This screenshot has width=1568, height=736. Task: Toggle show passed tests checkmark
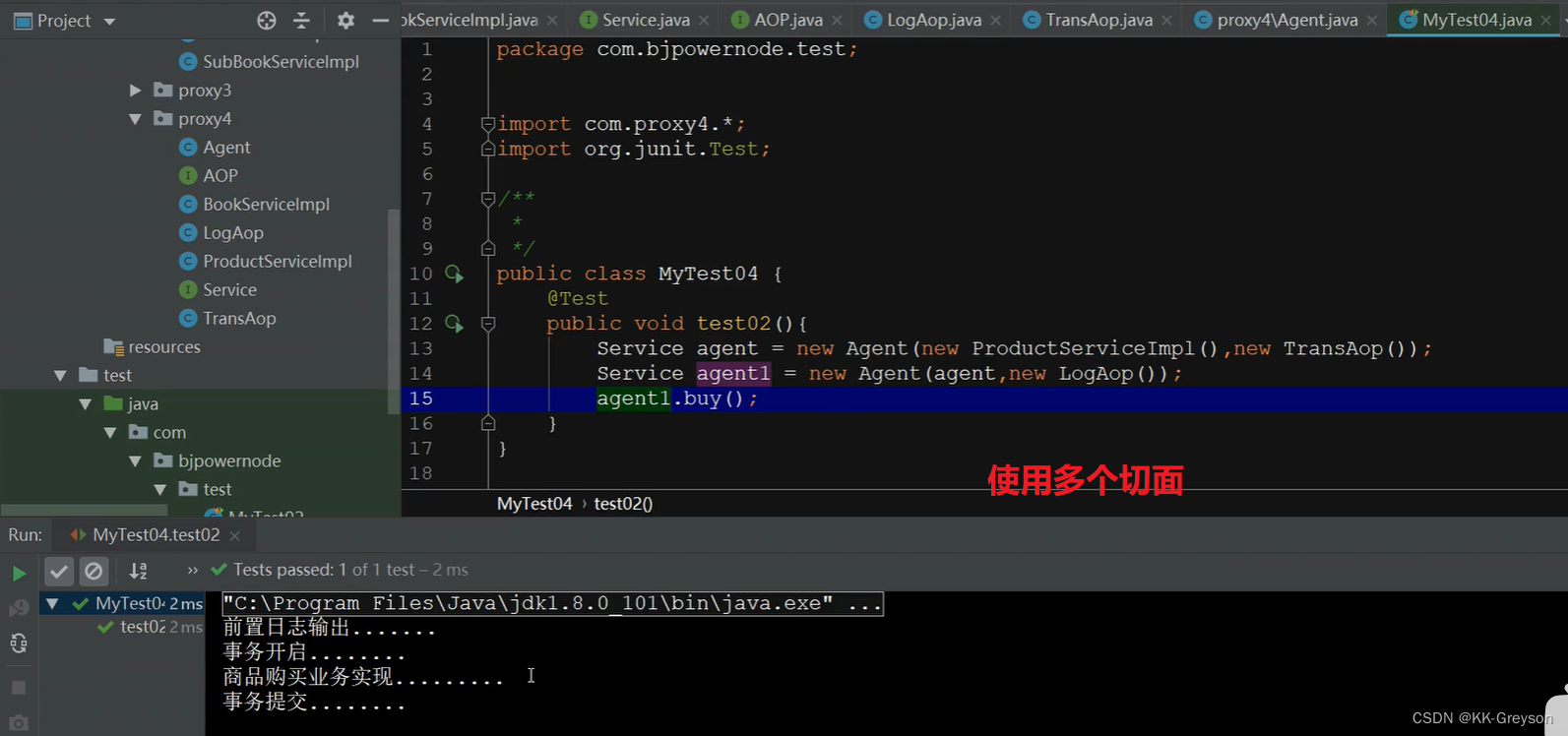[59, 571]
